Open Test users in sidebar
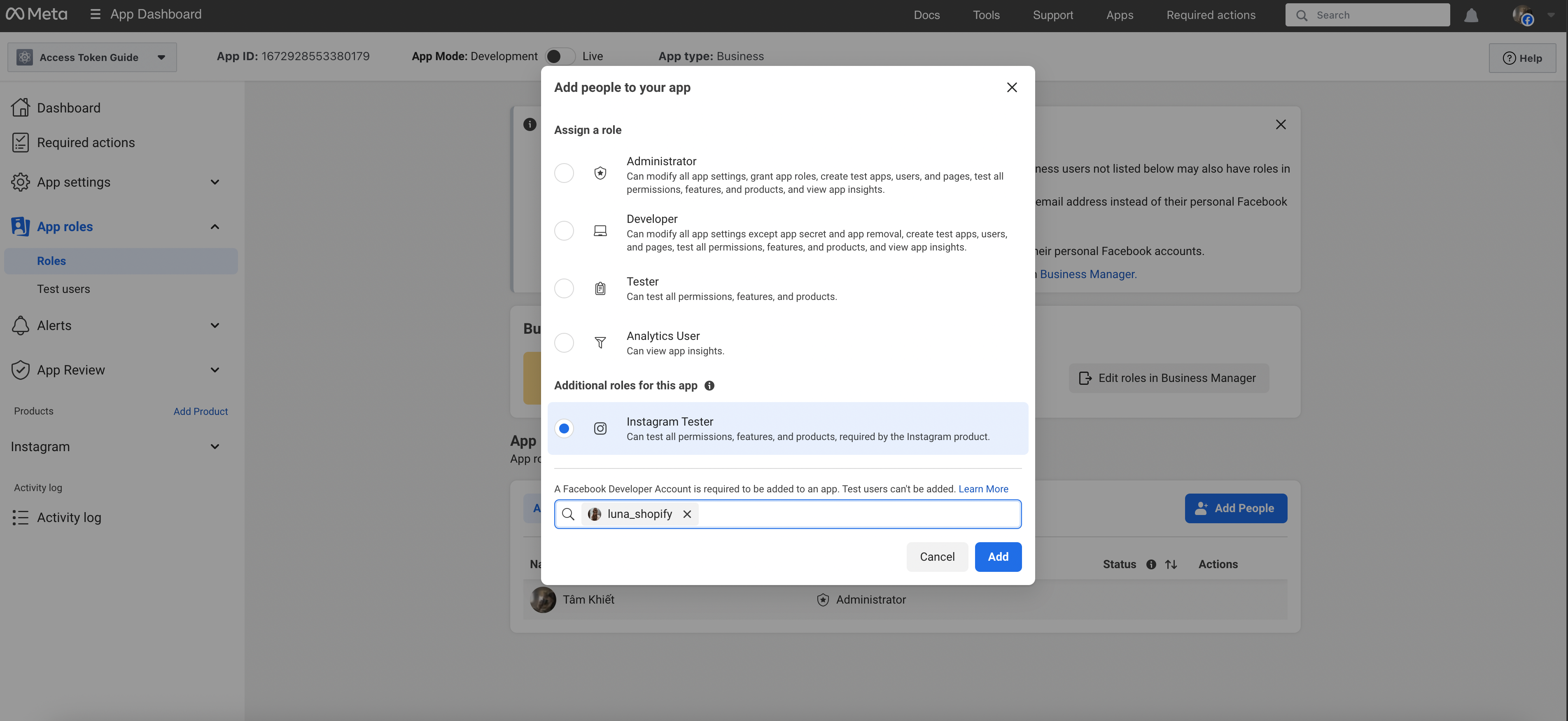 click(x=63, y=289)
